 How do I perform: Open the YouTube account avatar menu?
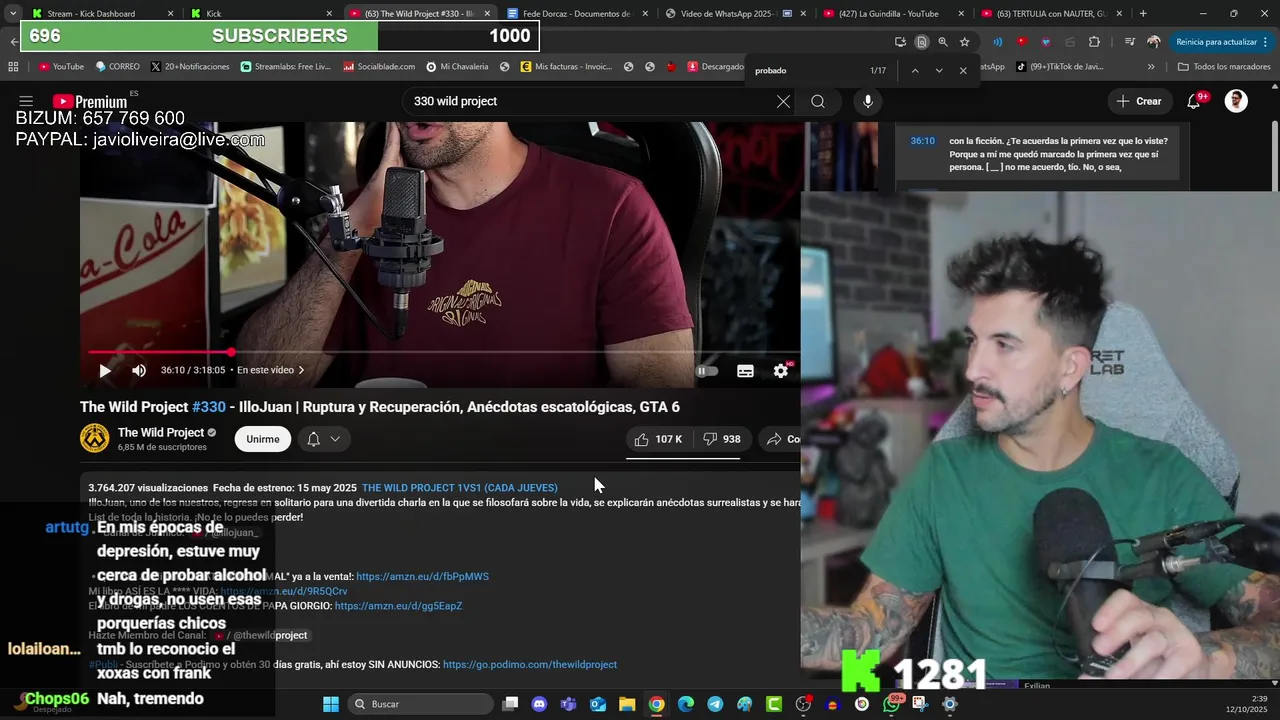click(1236, 101)
